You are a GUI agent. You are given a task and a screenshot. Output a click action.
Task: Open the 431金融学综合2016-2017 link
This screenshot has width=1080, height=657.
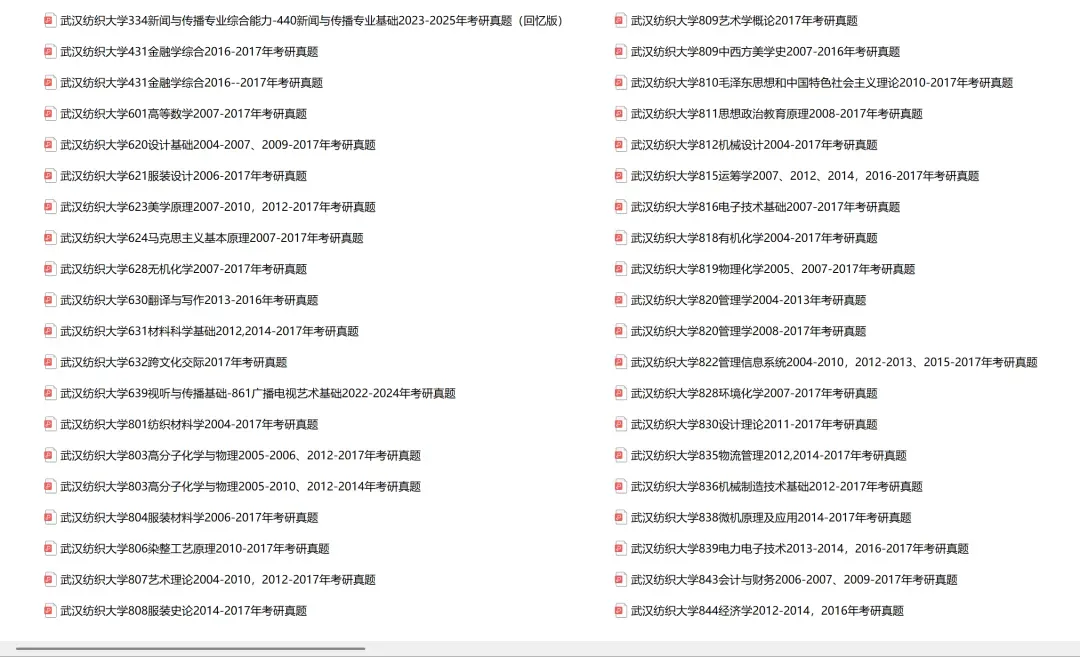[190, 51]
